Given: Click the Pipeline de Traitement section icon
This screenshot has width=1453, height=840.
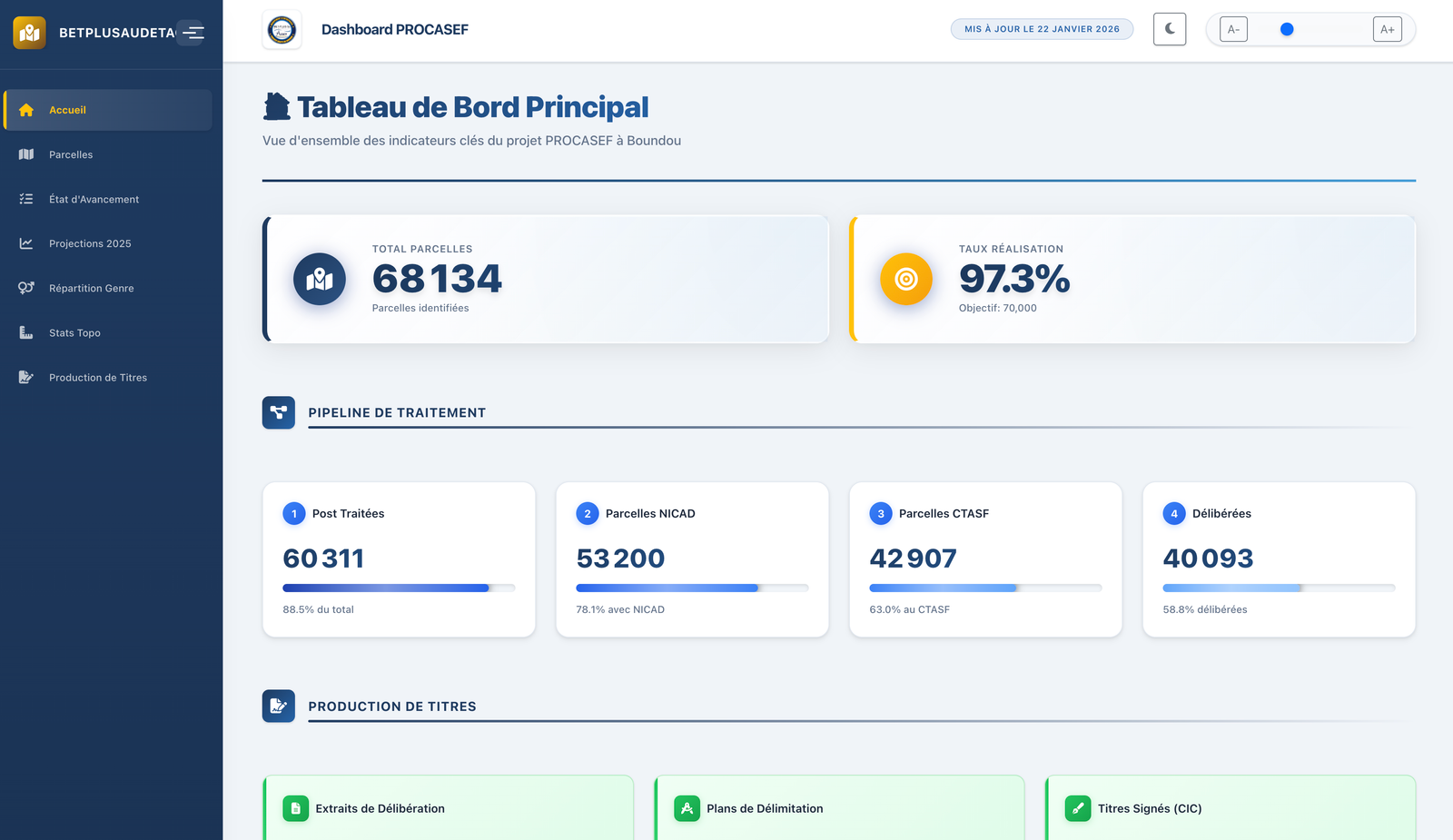Looking at the screenshot, I should point(279,412).
